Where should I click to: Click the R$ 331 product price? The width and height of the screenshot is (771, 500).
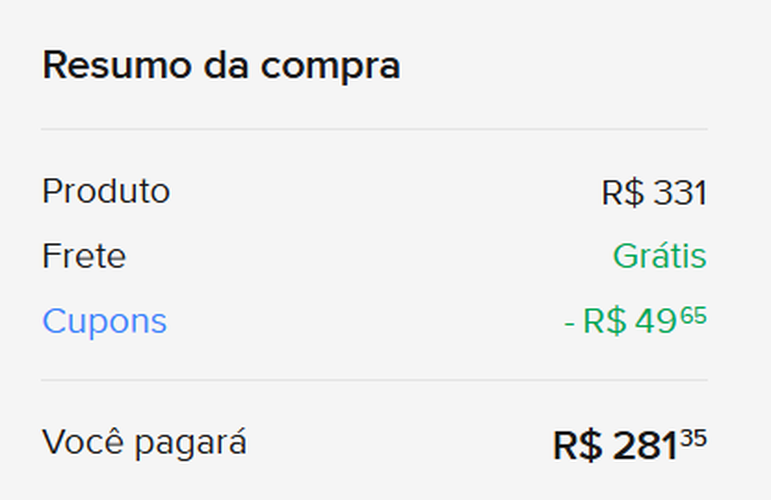[654, 193]
